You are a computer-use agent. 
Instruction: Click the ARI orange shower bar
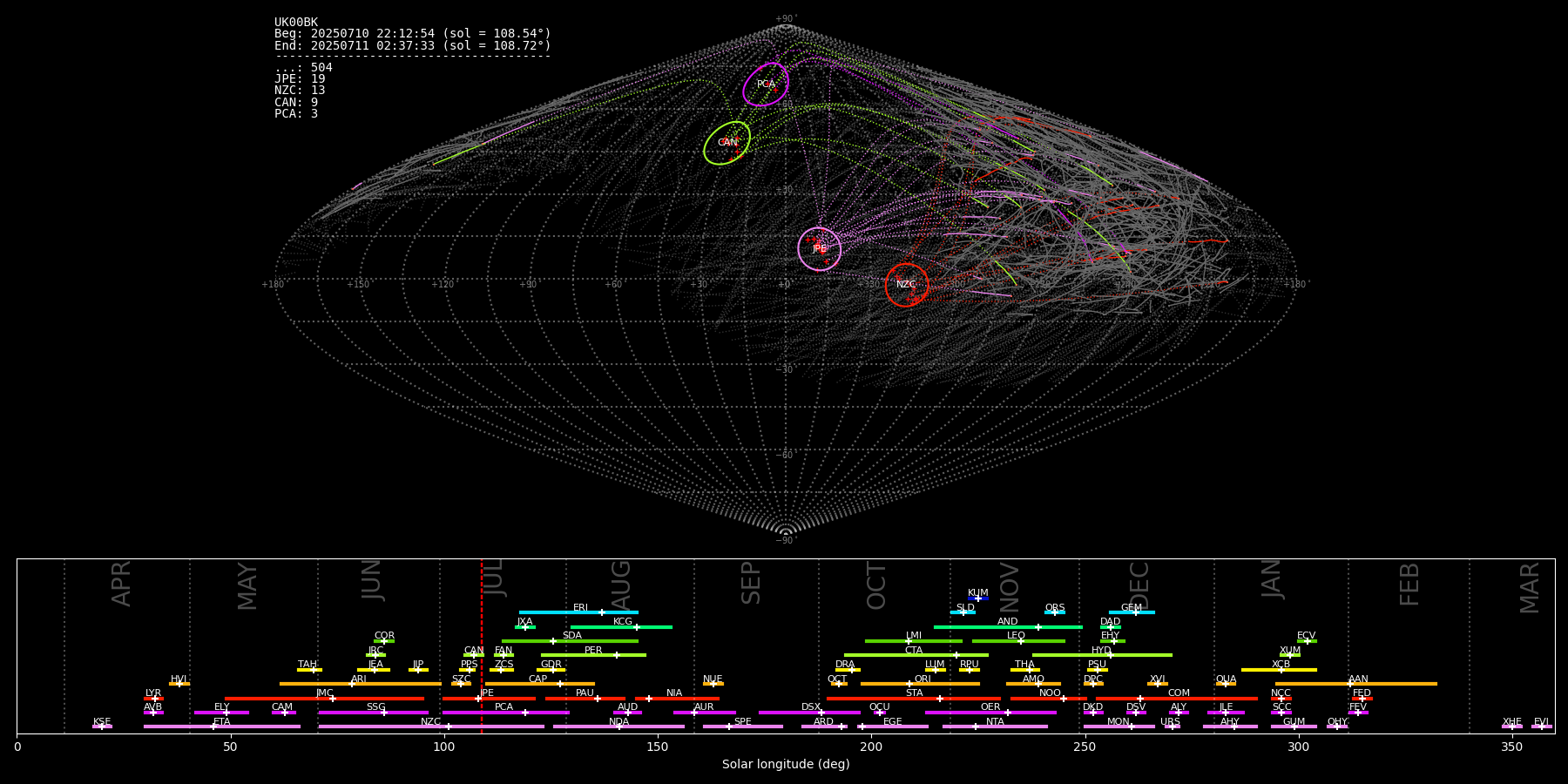361,684
